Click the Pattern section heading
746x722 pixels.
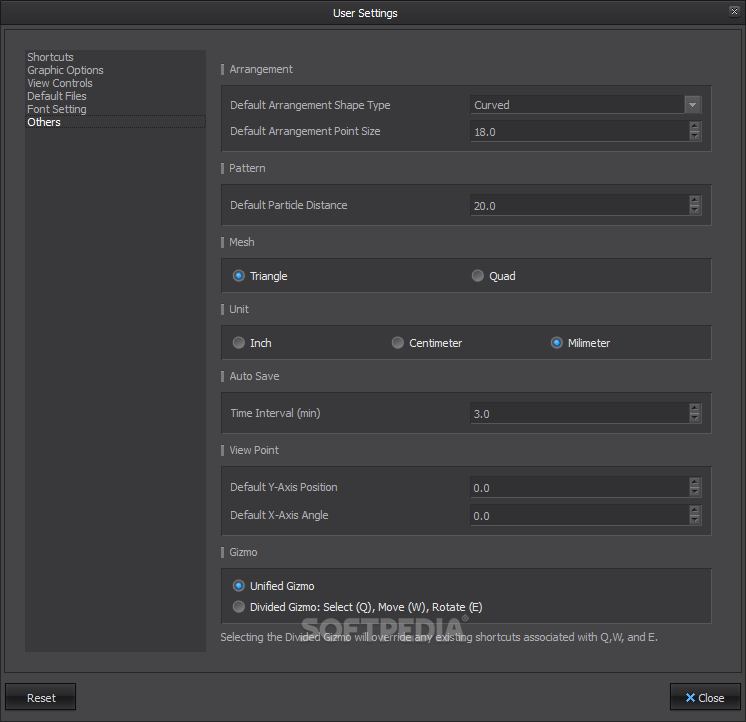pyautogui.click(x=247, y=168)
